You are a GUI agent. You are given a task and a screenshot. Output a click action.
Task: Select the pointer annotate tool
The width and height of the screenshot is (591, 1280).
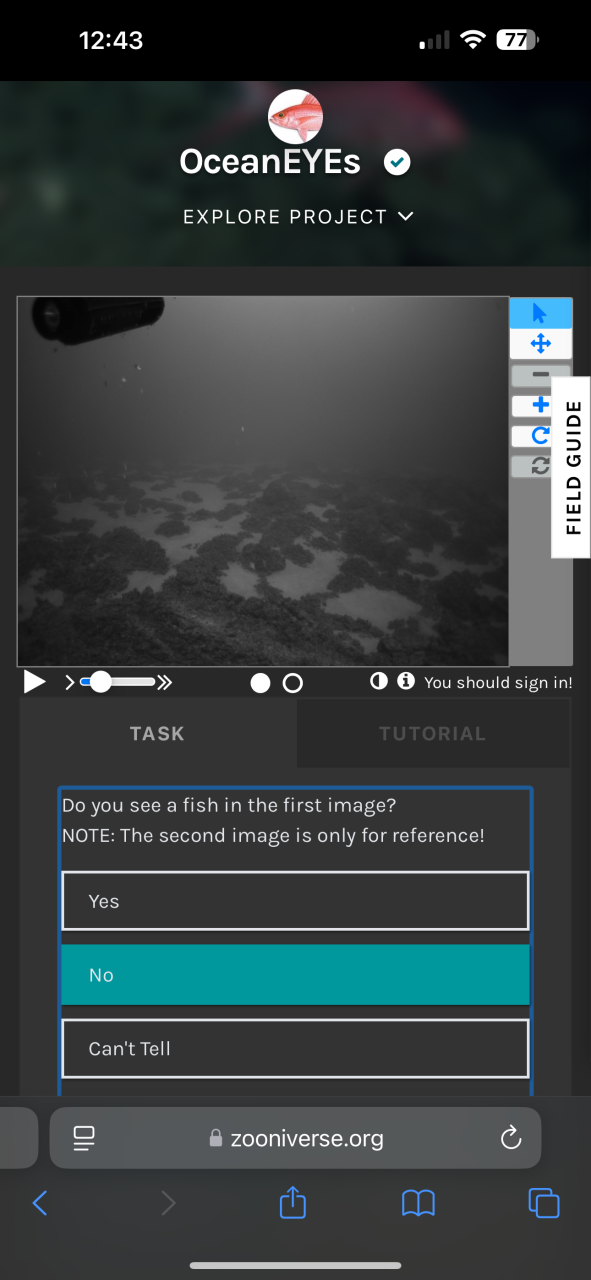pos(541,313)
